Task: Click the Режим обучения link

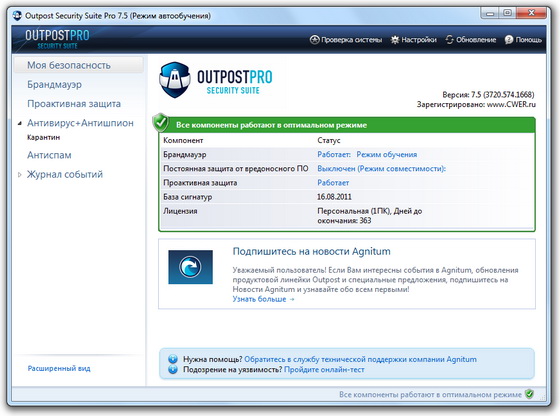Action: coord(387,155)
